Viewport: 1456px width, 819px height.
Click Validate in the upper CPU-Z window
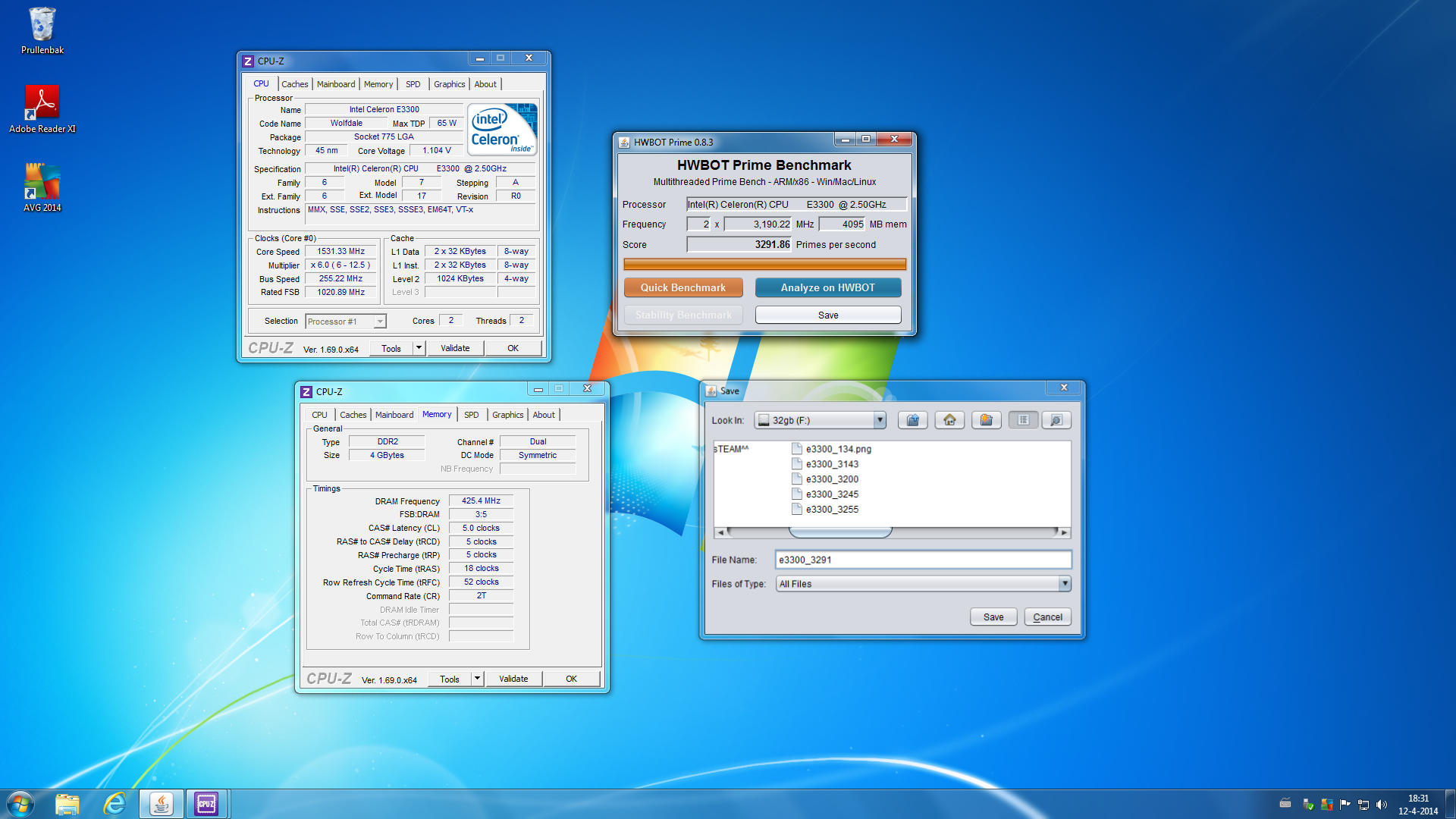click(x=455, y=348)
